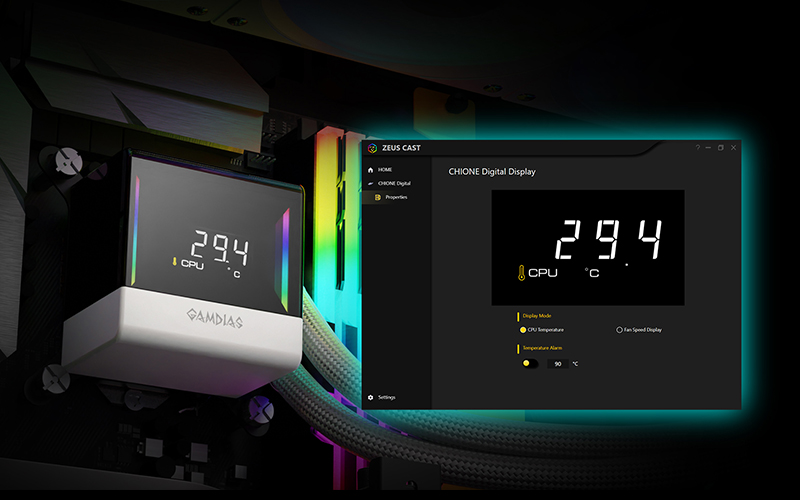Click the ZEUS CAST title text
The image size is (800, 500).
401,148
